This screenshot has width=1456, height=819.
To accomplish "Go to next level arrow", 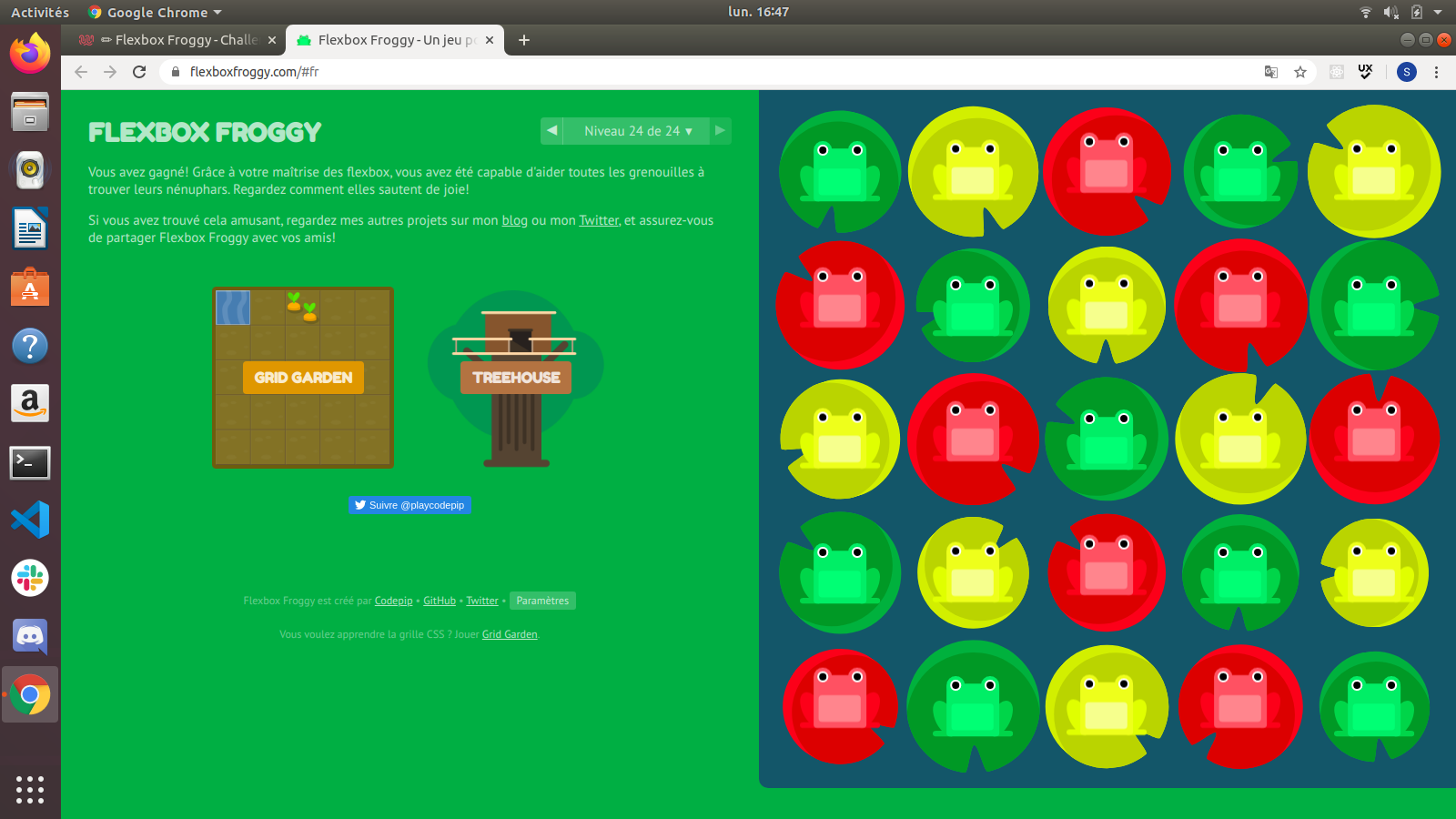I will [720, 131].
